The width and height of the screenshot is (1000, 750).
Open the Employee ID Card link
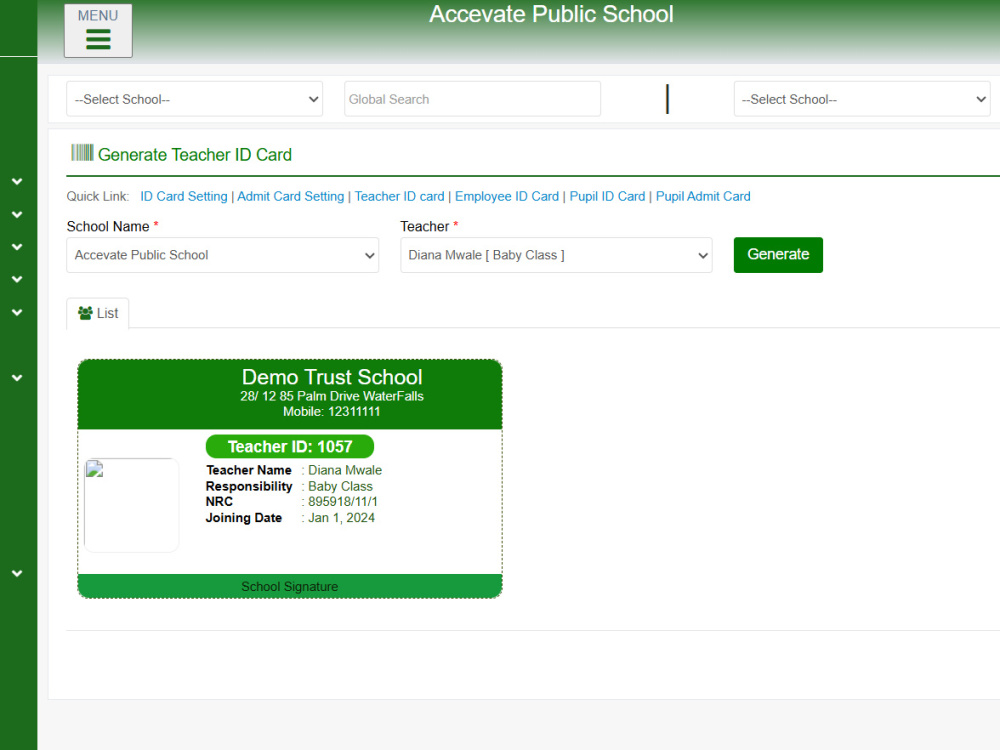(x=506, y=196)
